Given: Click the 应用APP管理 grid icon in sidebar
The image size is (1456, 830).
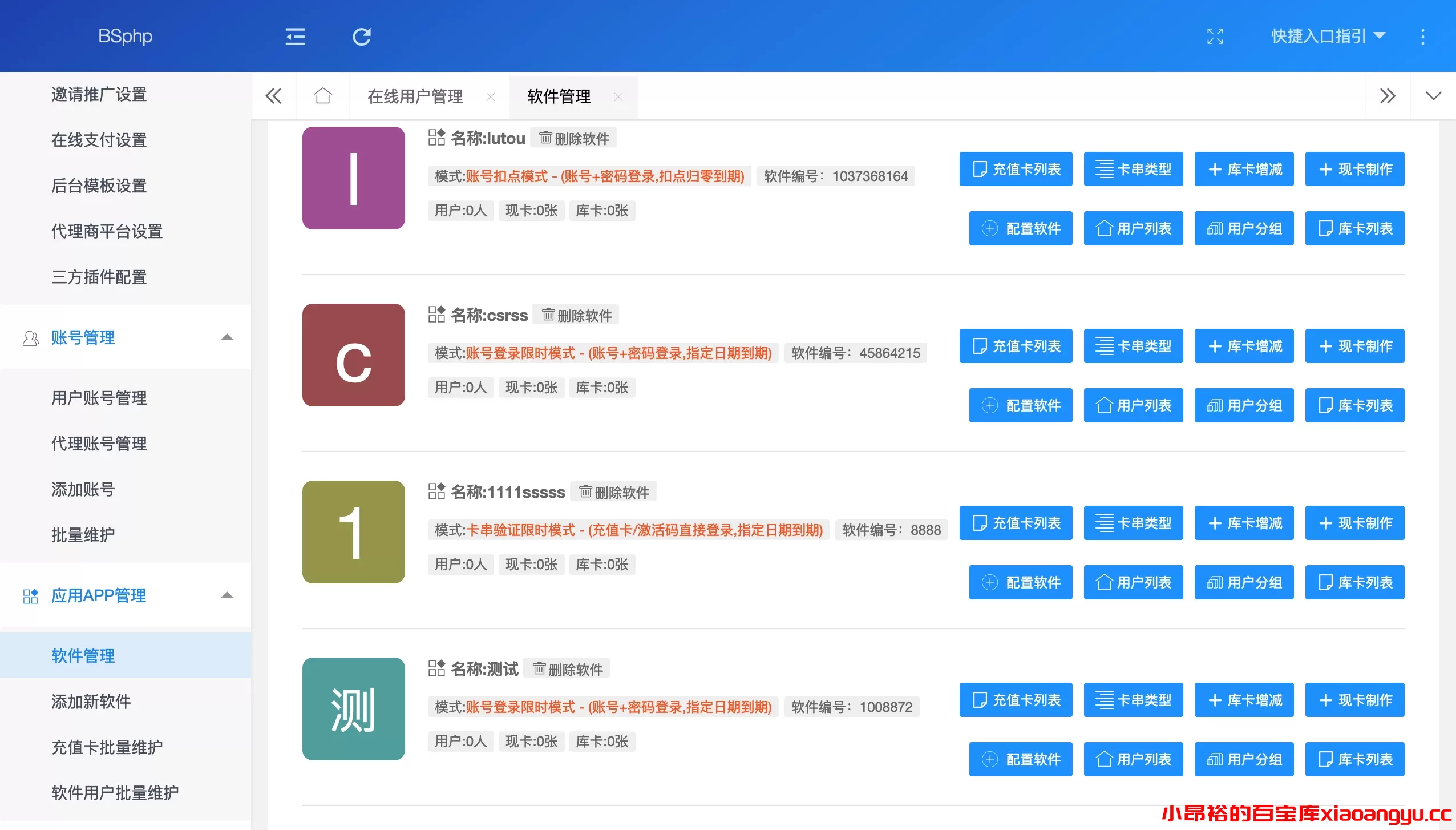Looking at the screenshot, I should point(30,595).
